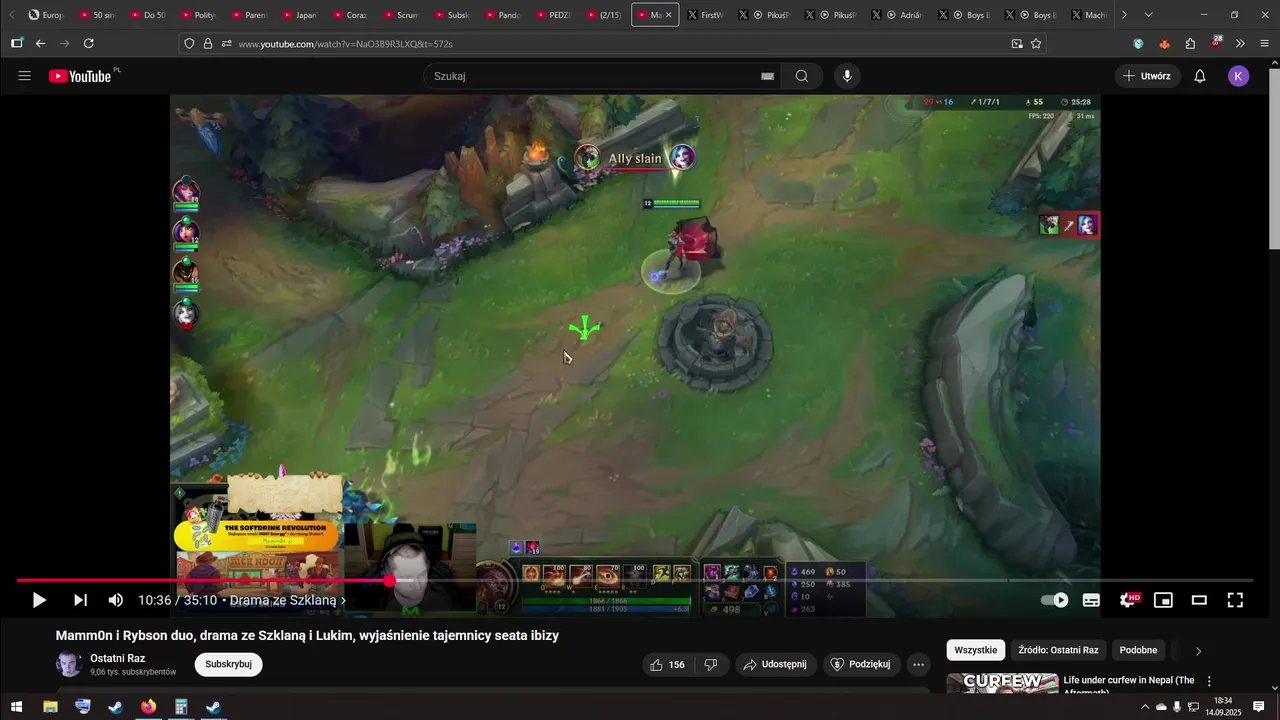Close the active 'Ma' tab
1280x720 pixels.
pos(669,15)
